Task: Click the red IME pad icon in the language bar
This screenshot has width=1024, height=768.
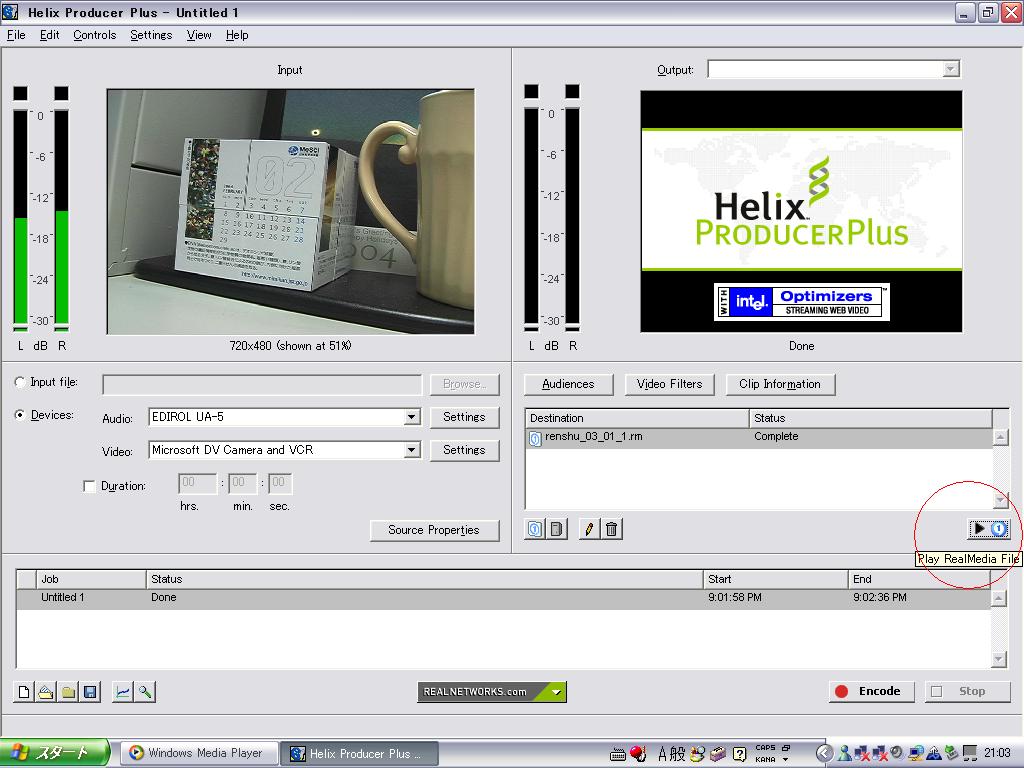Action: point(638,754)
